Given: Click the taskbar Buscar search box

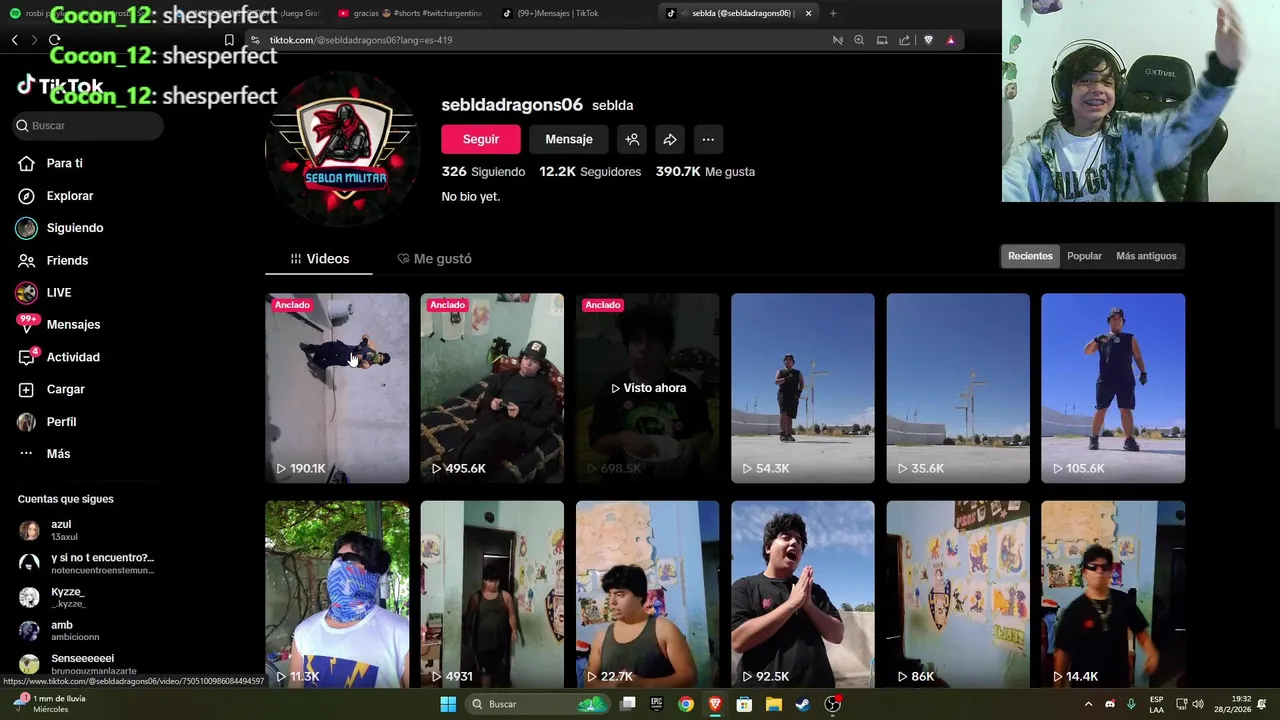Looking at the screenshot, I should point(538,704).
